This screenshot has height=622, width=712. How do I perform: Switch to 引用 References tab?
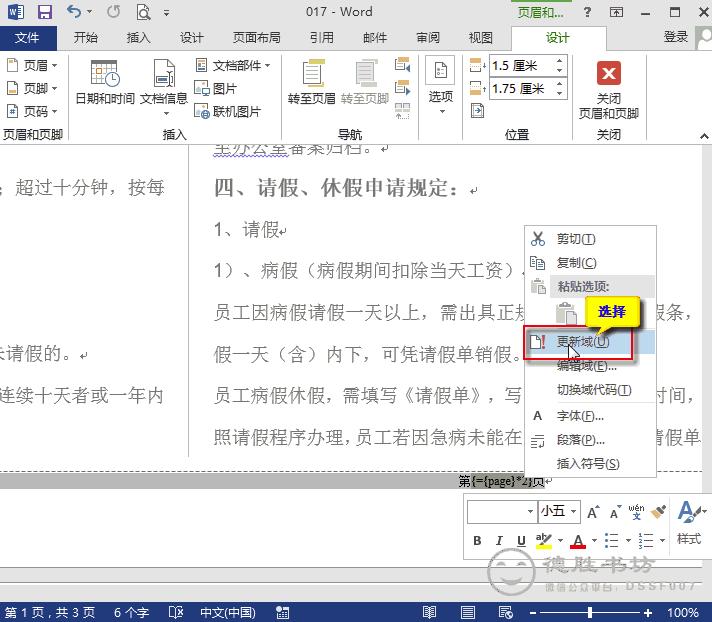(x=321, y=38)
